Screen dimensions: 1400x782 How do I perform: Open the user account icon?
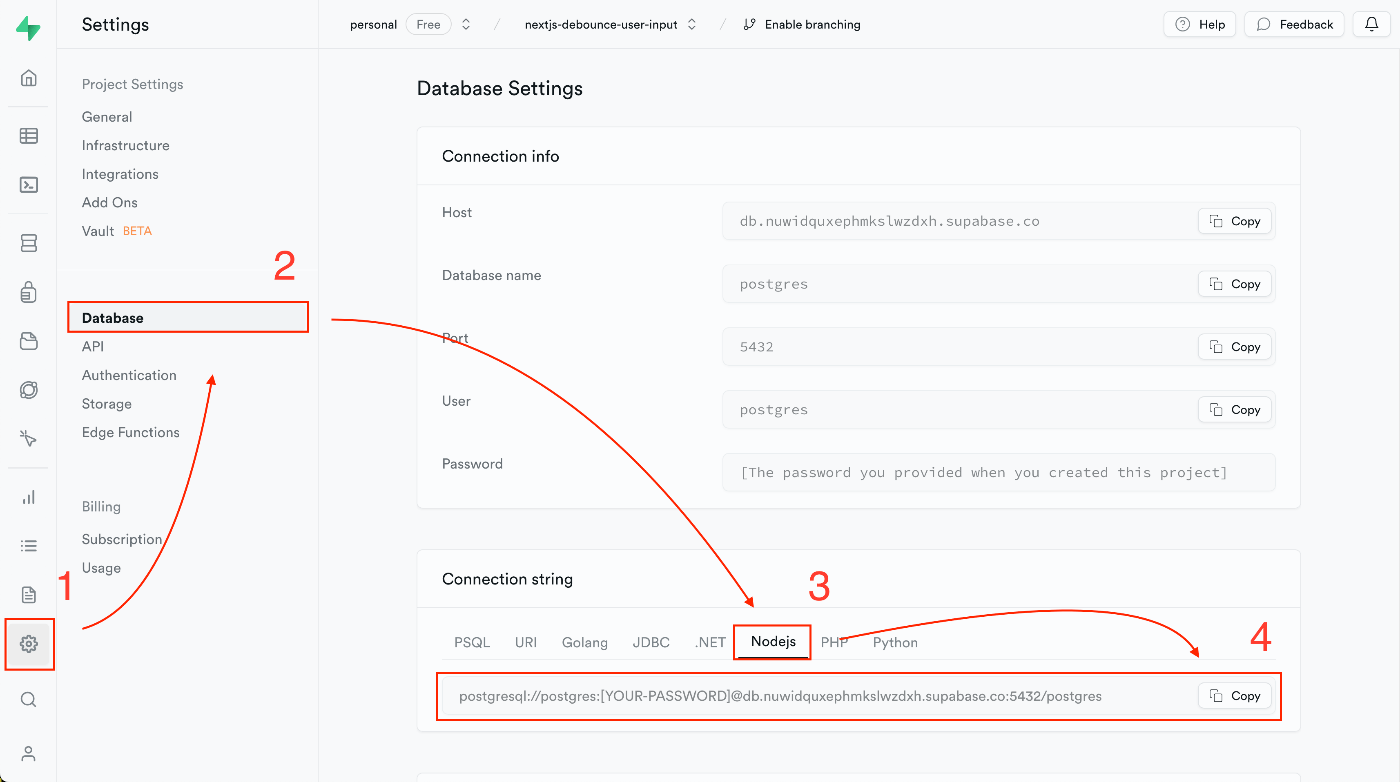coord(29,754)
